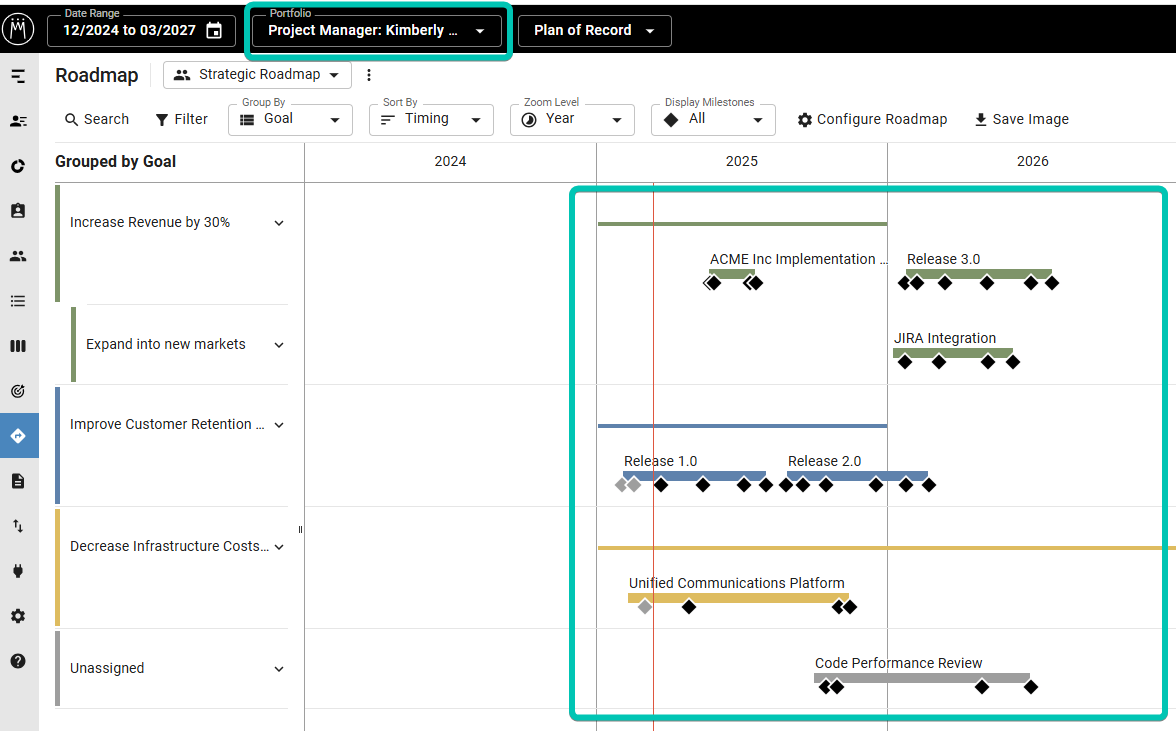Open the Group By Goal dropdown
This screenshot has height=731, width=1176.
(290, 120)
